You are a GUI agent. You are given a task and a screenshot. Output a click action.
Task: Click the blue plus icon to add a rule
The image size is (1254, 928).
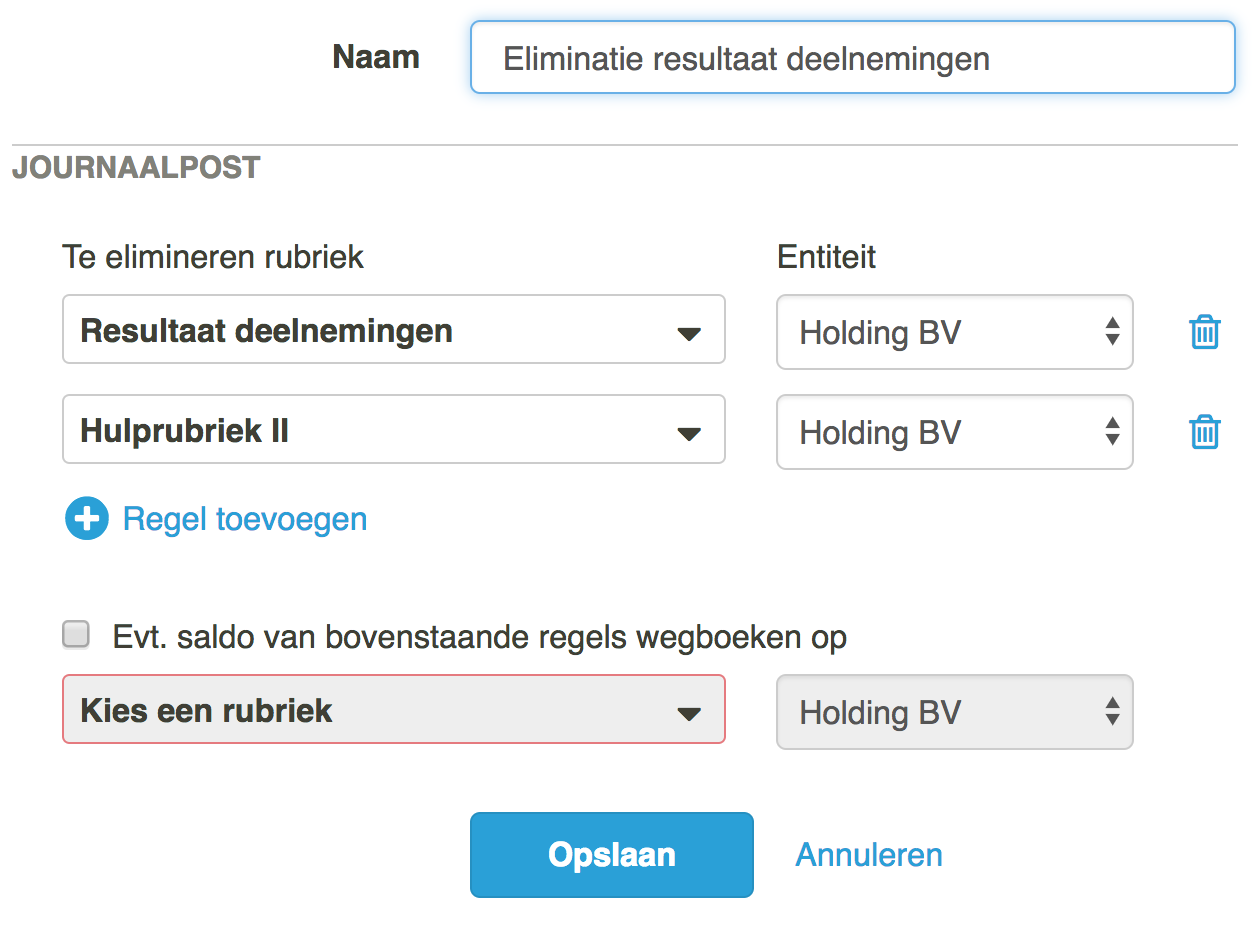tap(86, 519)
